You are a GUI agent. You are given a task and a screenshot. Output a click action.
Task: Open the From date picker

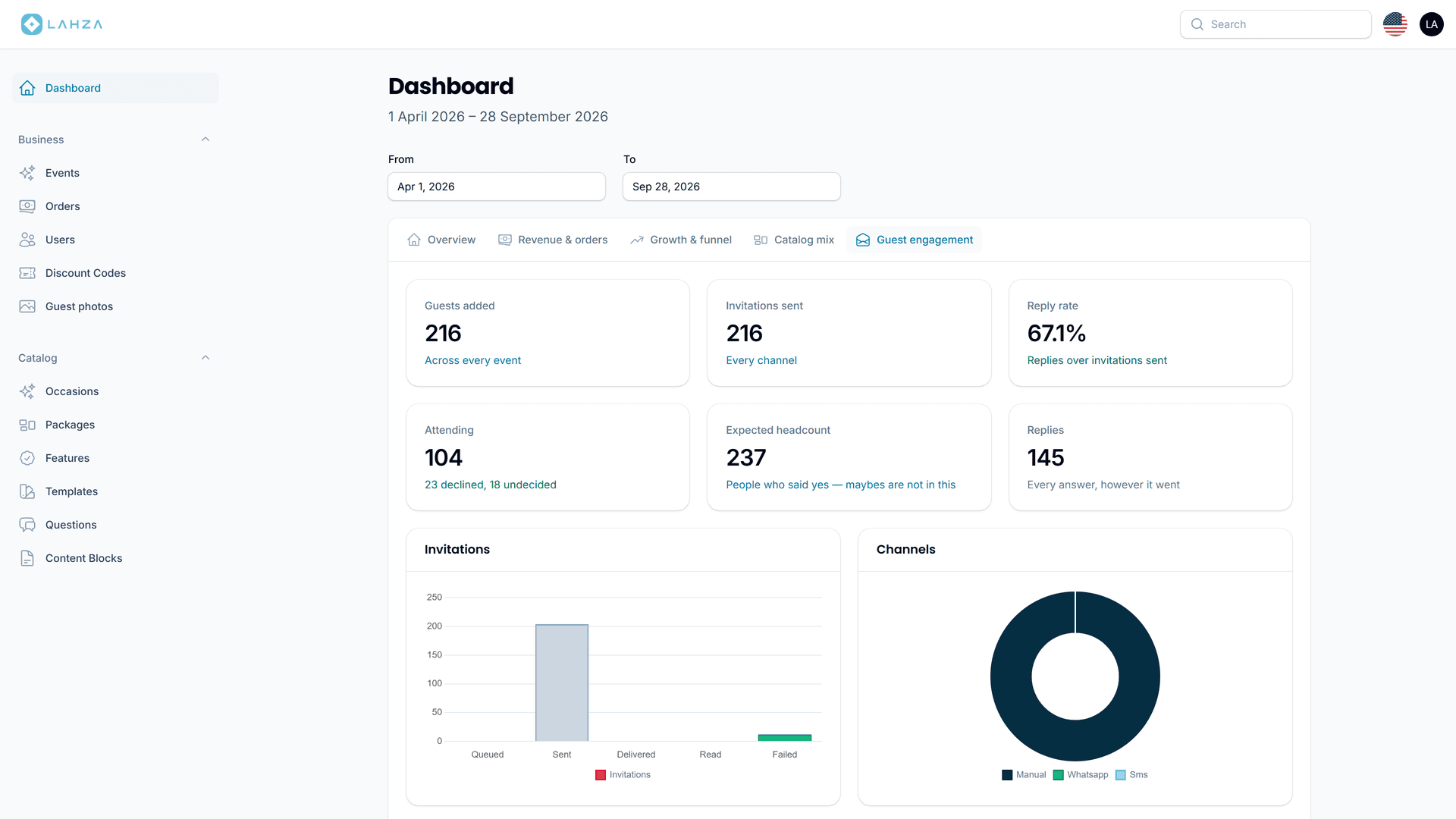(x=497, y=187)
